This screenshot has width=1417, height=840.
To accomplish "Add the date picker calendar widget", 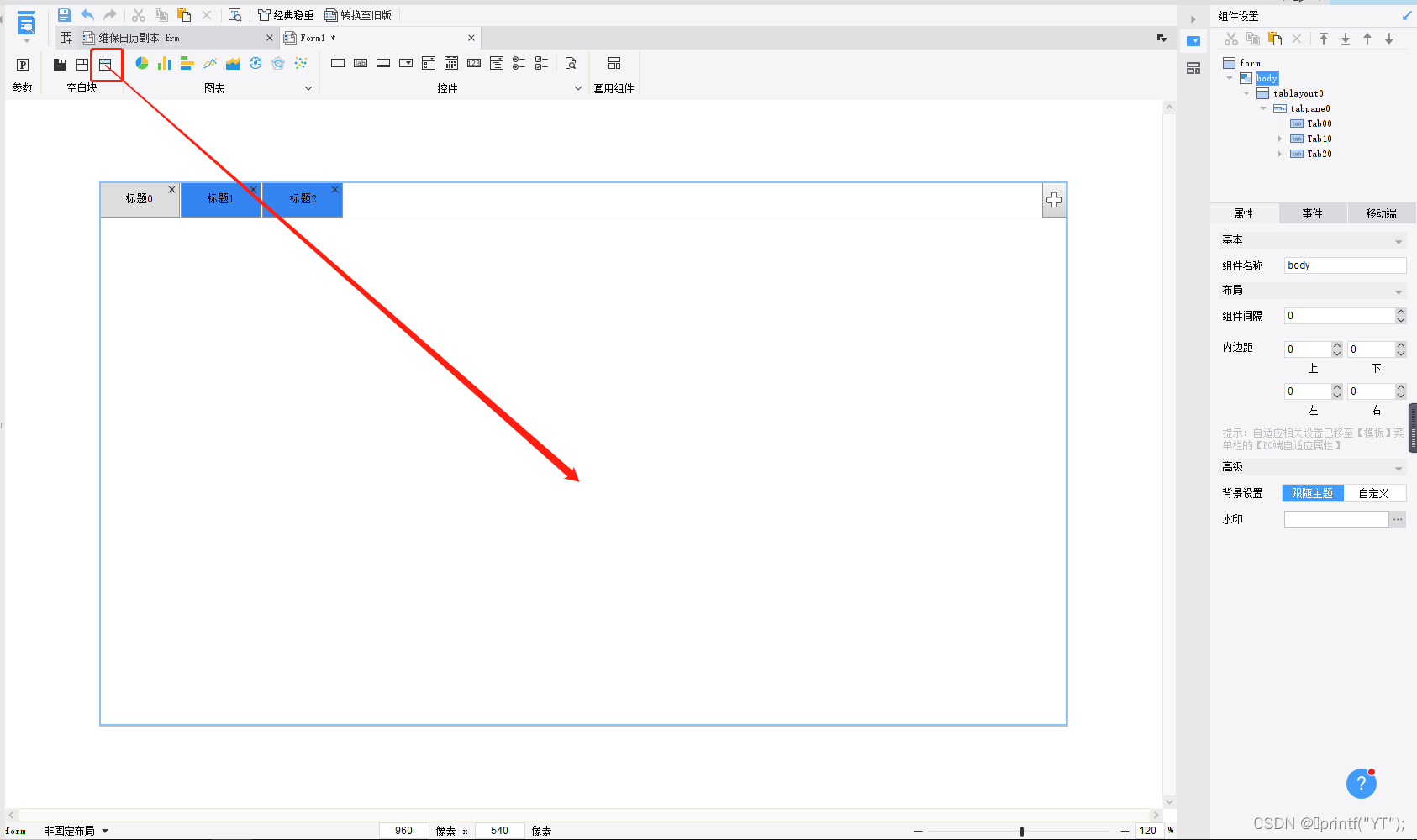I will (451, 63).
